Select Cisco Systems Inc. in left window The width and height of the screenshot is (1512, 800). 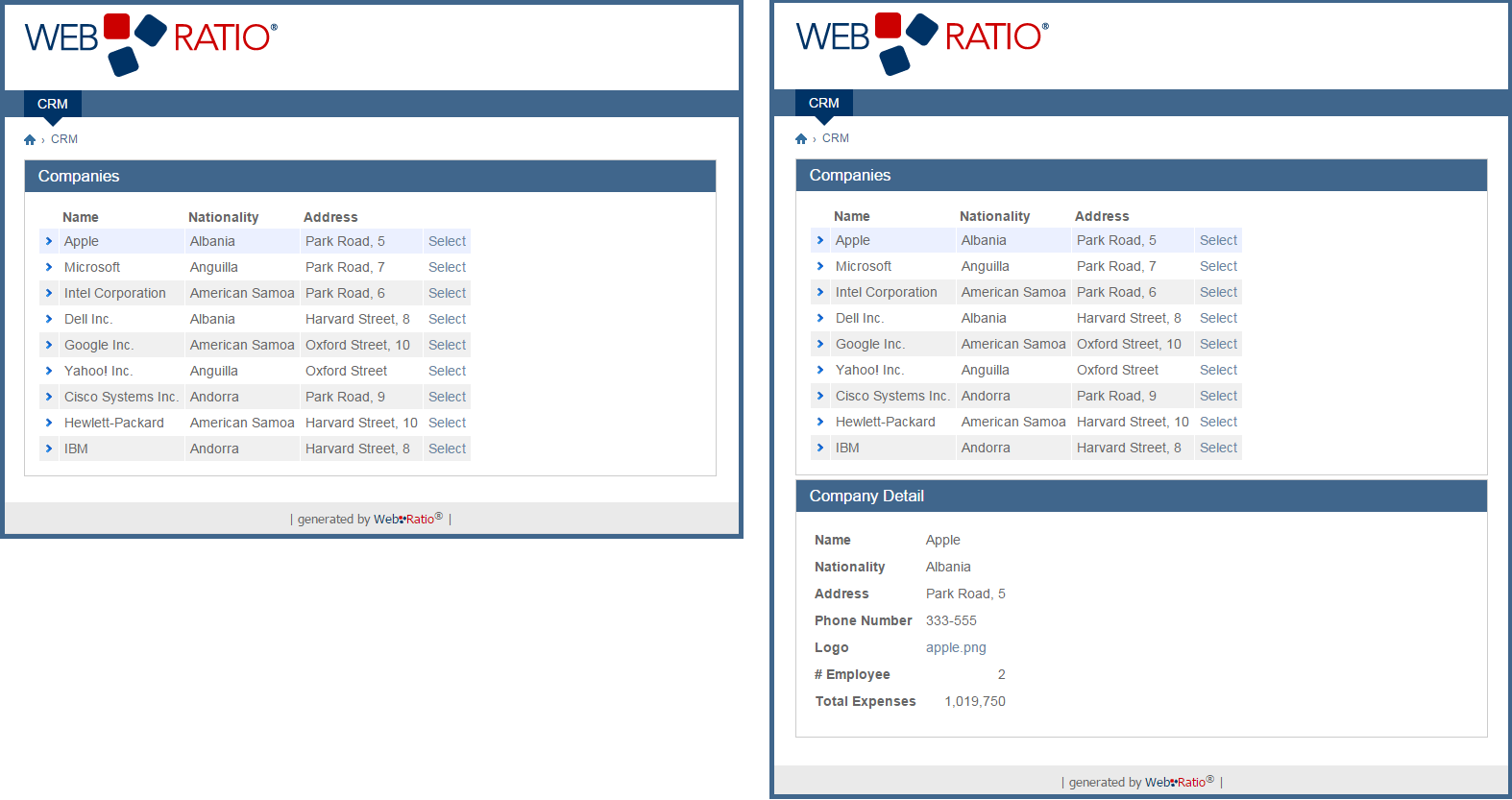point(447,397)
